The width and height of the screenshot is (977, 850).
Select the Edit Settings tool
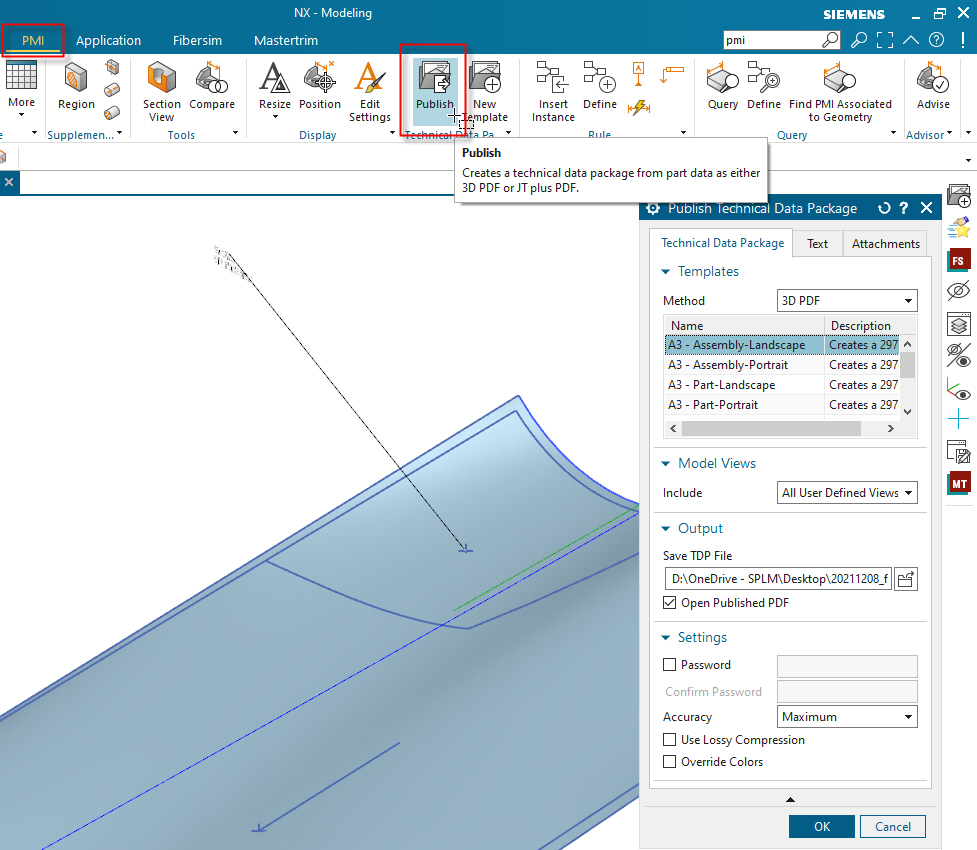click(369, 88)
